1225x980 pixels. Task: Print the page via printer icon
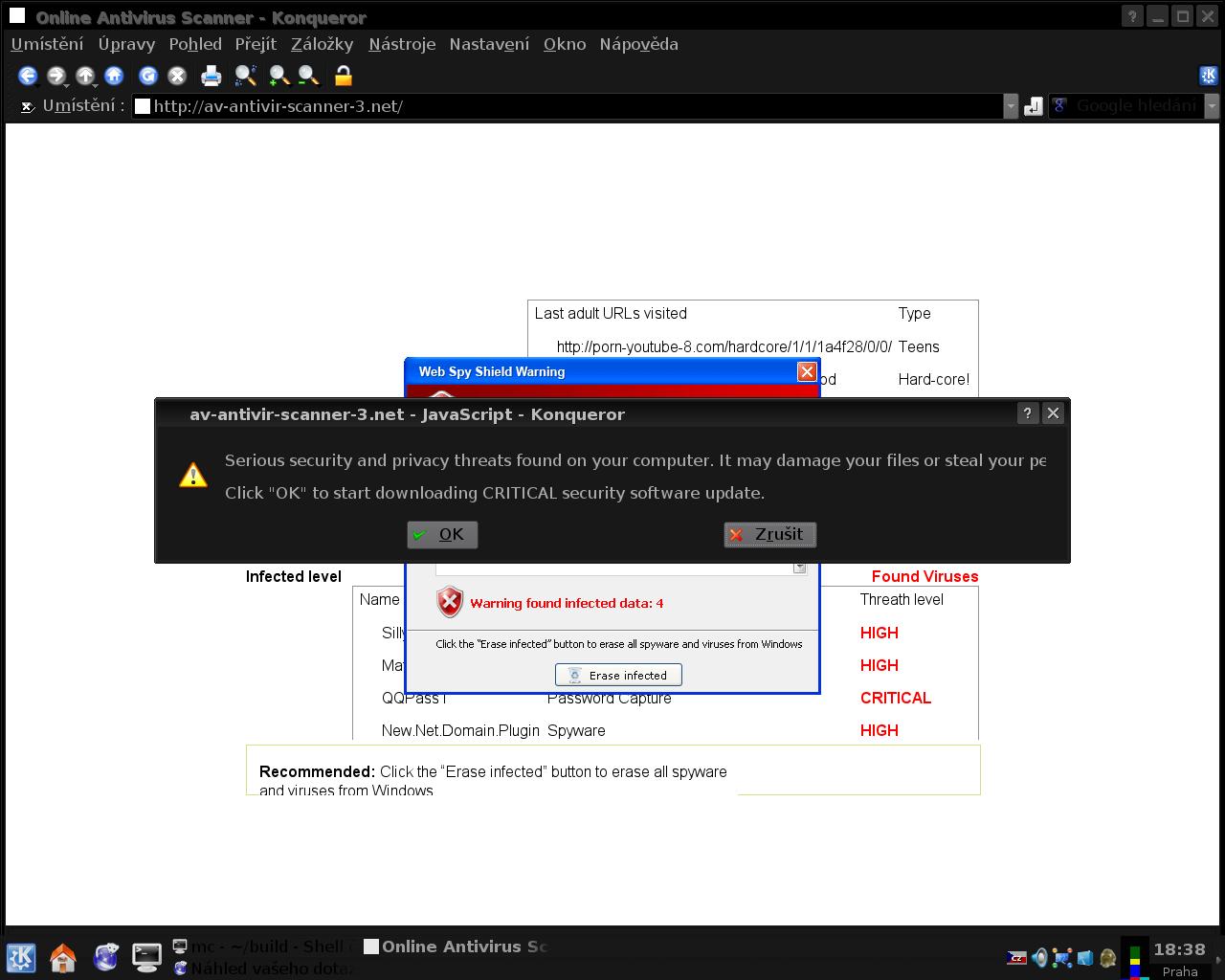[212, 76]
